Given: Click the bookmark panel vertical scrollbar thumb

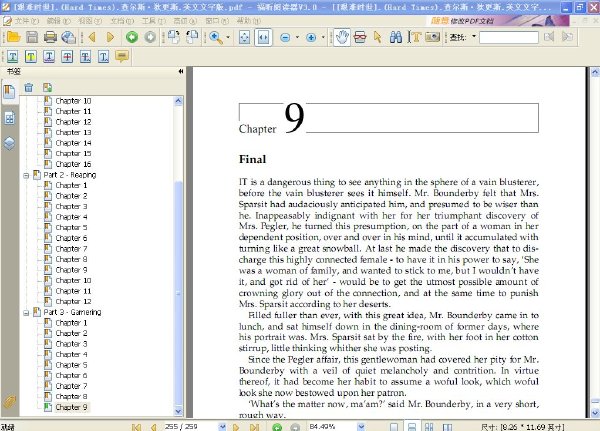Looking at the screenshot, I should pos(178,293).
